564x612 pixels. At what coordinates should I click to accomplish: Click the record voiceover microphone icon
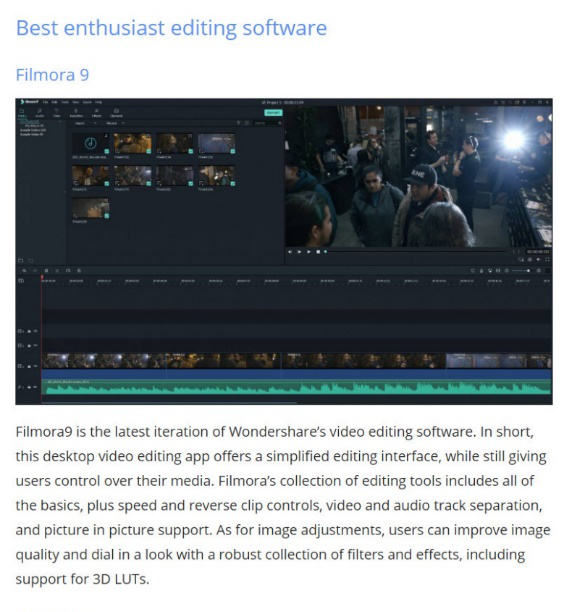point(481,270)
